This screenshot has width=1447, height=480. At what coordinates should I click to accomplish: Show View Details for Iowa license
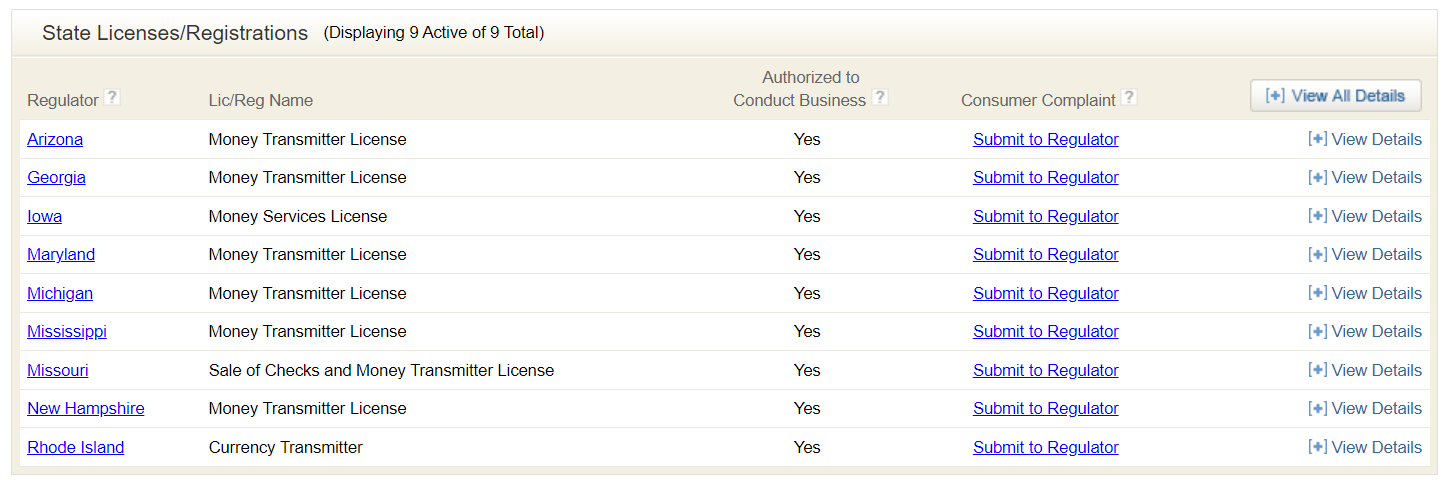point(1364,216)
